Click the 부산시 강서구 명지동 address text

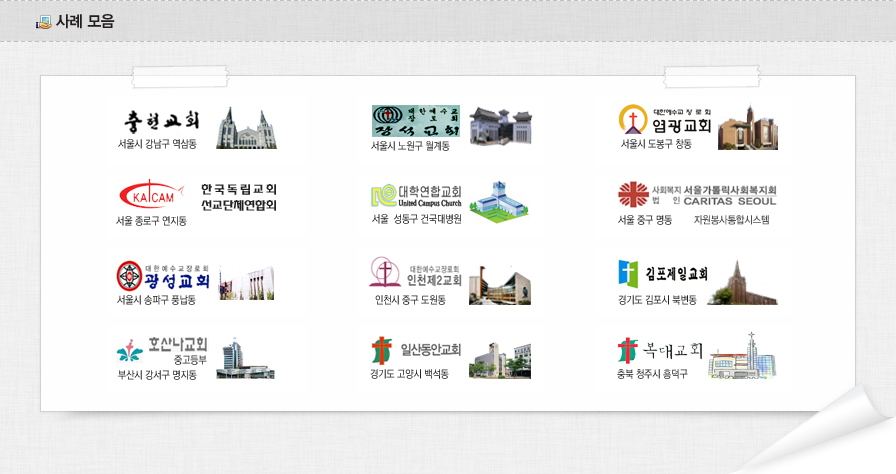[x=157, y=375]
